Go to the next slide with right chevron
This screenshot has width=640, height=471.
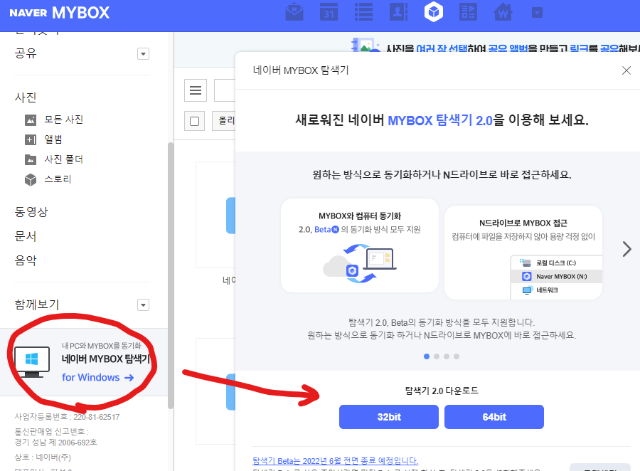(627, 249)
